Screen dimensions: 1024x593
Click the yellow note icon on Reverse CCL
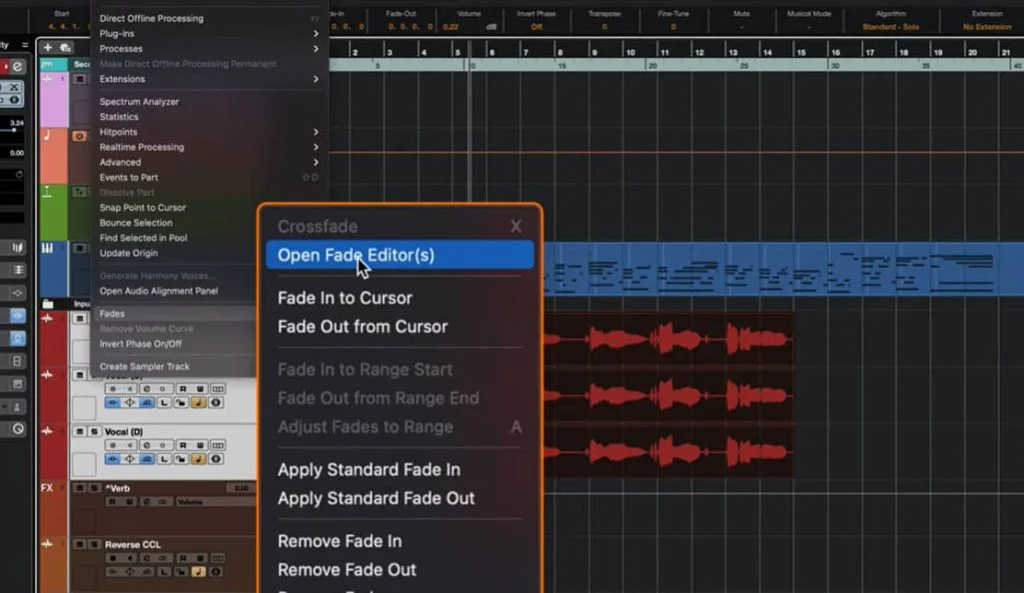(198, 572)
